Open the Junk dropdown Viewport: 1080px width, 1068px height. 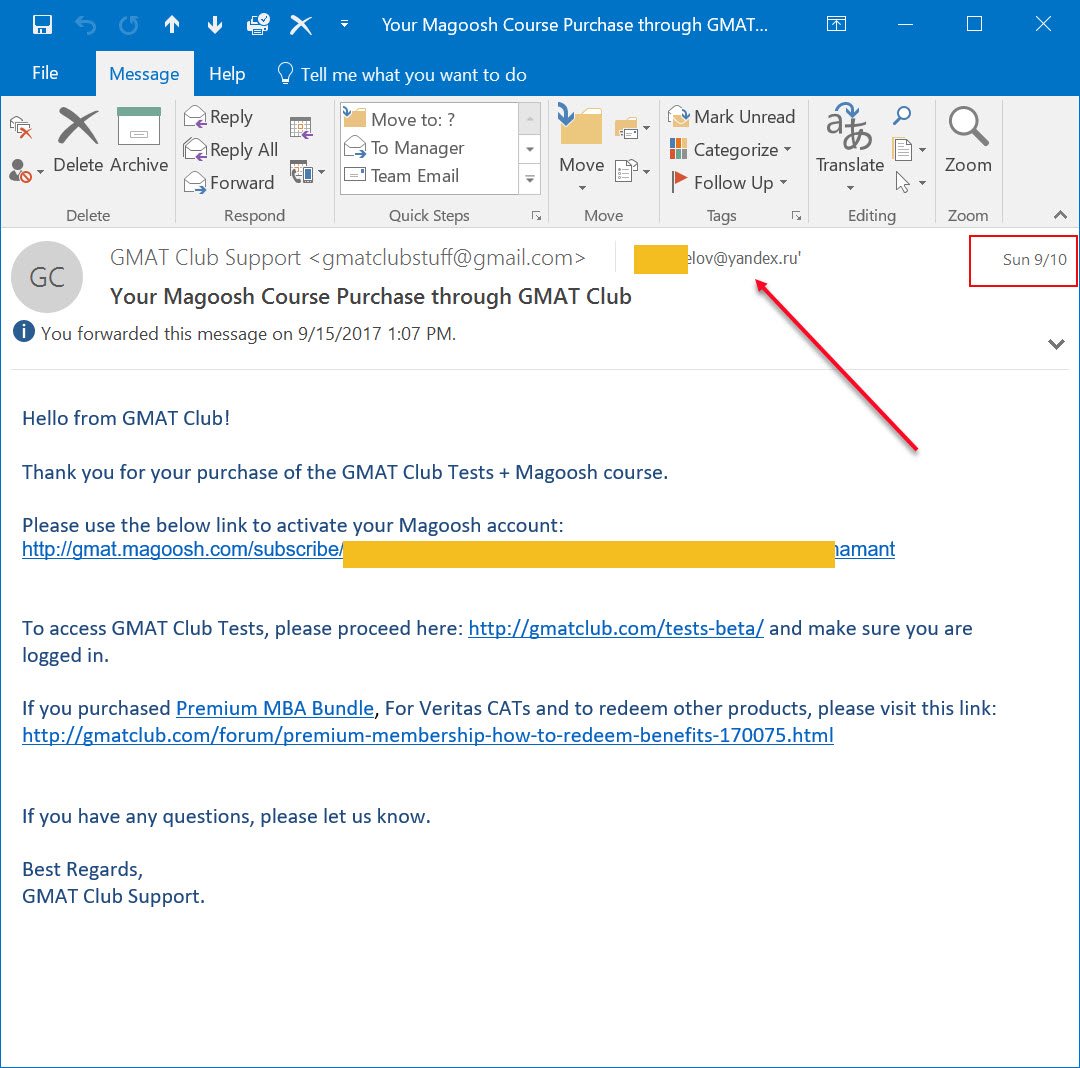25,171
